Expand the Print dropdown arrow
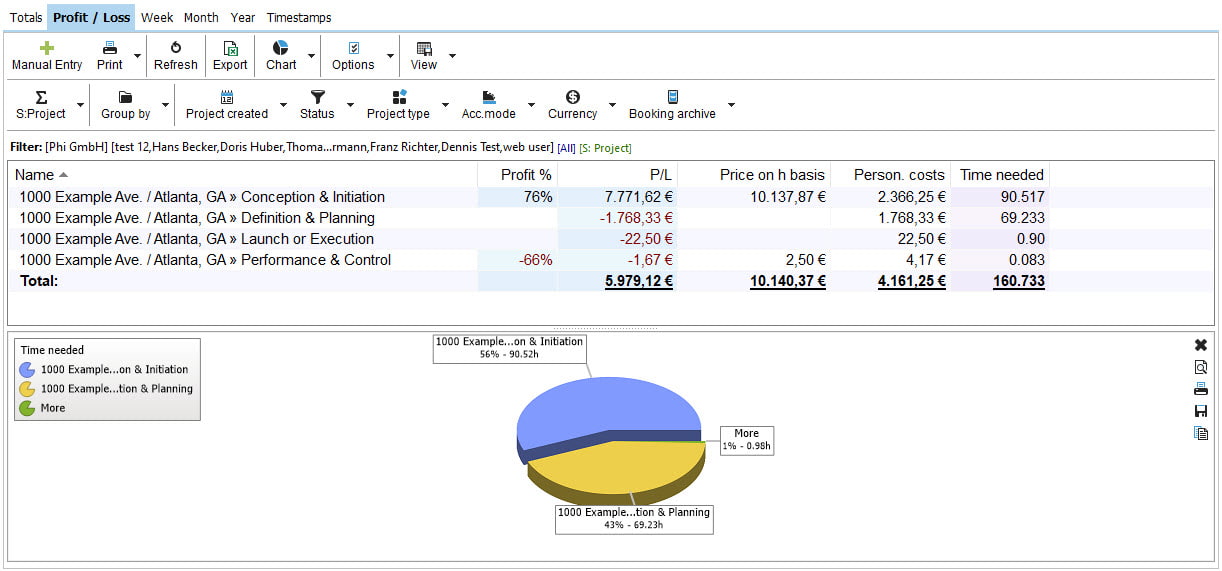 tap(137, 56)
